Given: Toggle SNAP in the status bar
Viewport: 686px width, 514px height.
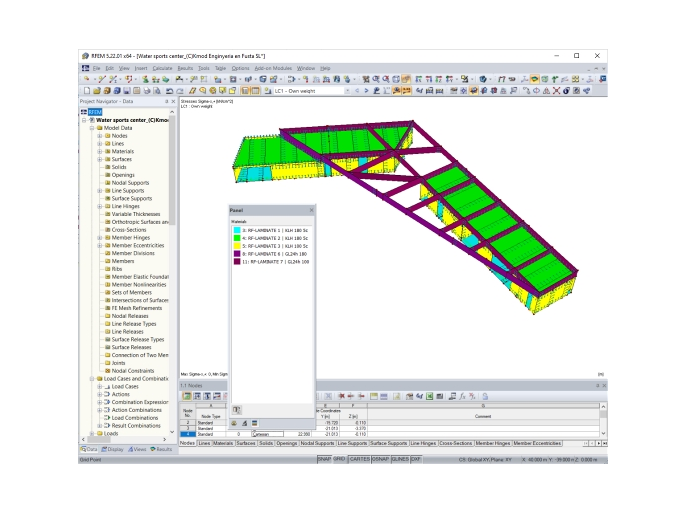Looking at the screenshot, I should click(x=324, y=459).
